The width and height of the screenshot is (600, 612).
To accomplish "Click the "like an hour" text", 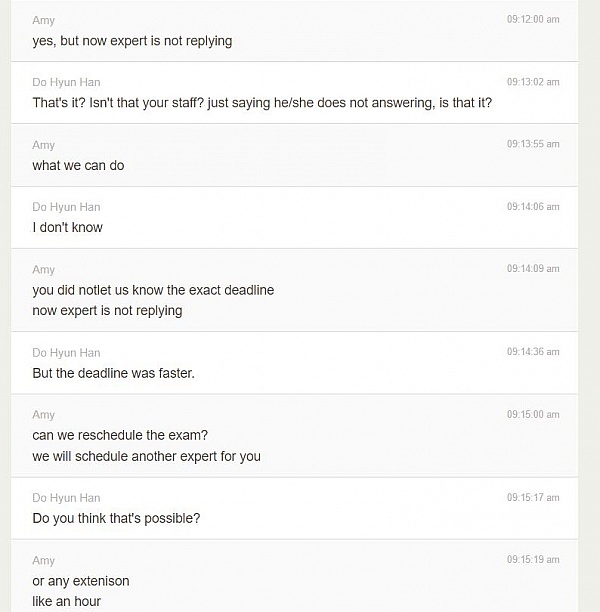I will [66, 601].
